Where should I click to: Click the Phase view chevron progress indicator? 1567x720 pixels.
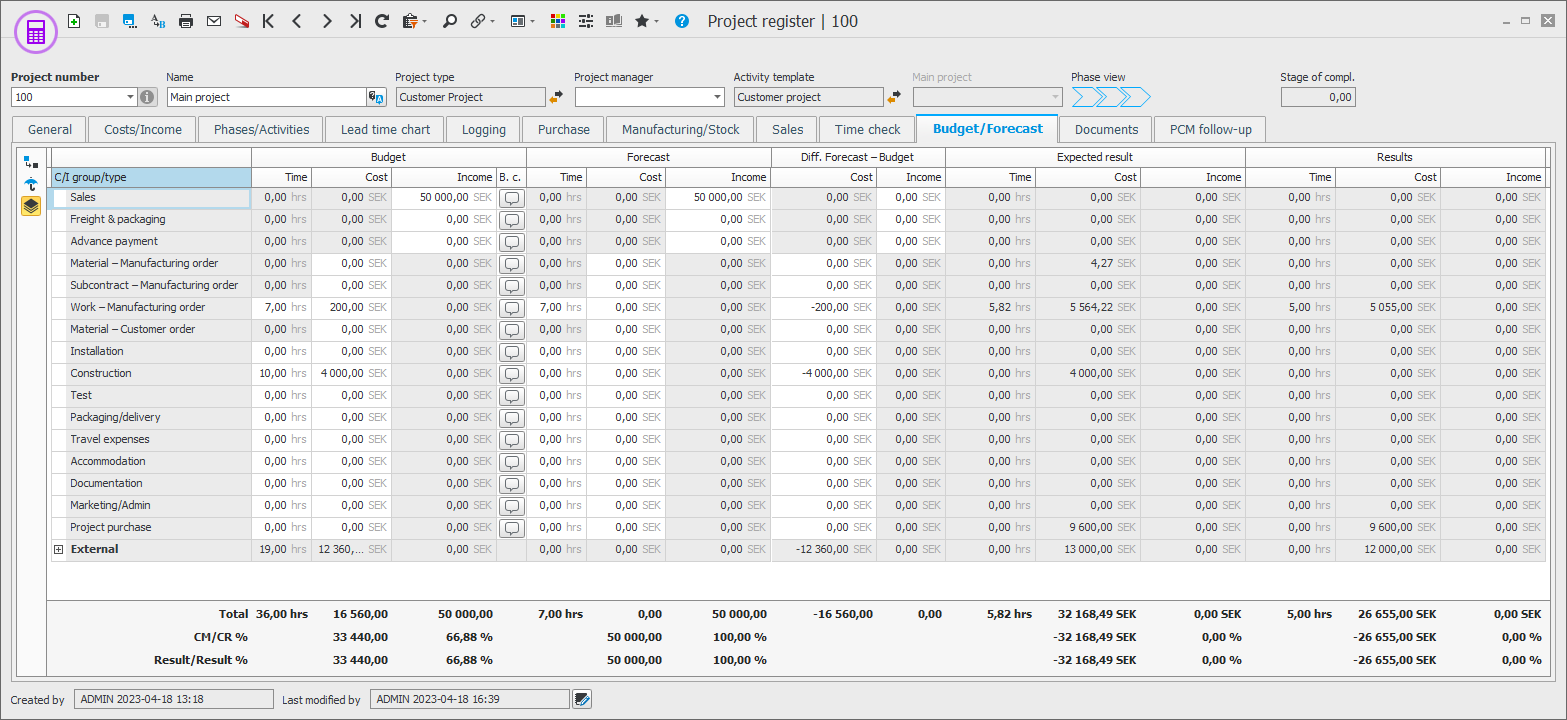pyautogui.click(x=1111, y=97)
